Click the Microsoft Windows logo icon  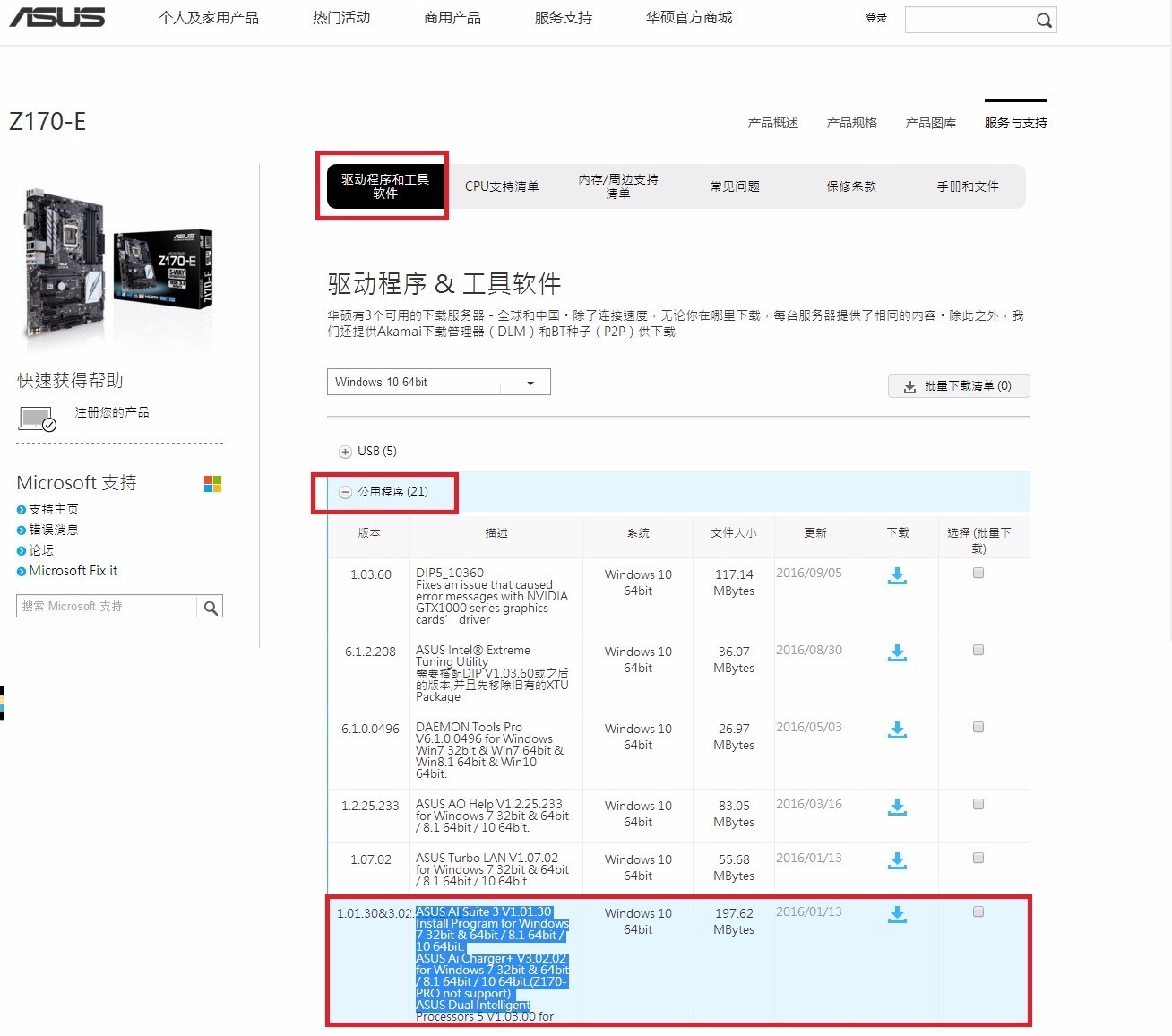pyautogui.click(x=212, y=484)
